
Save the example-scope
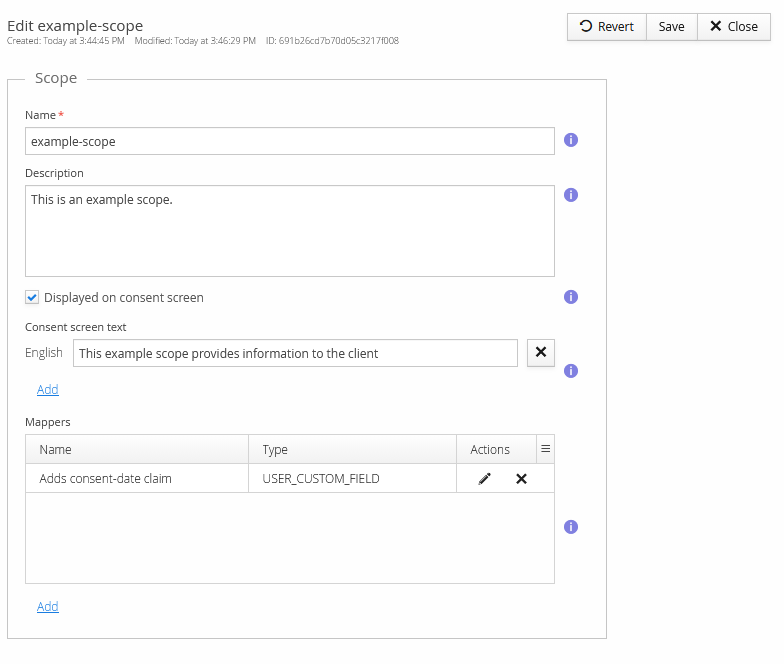pyautogui.click(x=672, y=26)
